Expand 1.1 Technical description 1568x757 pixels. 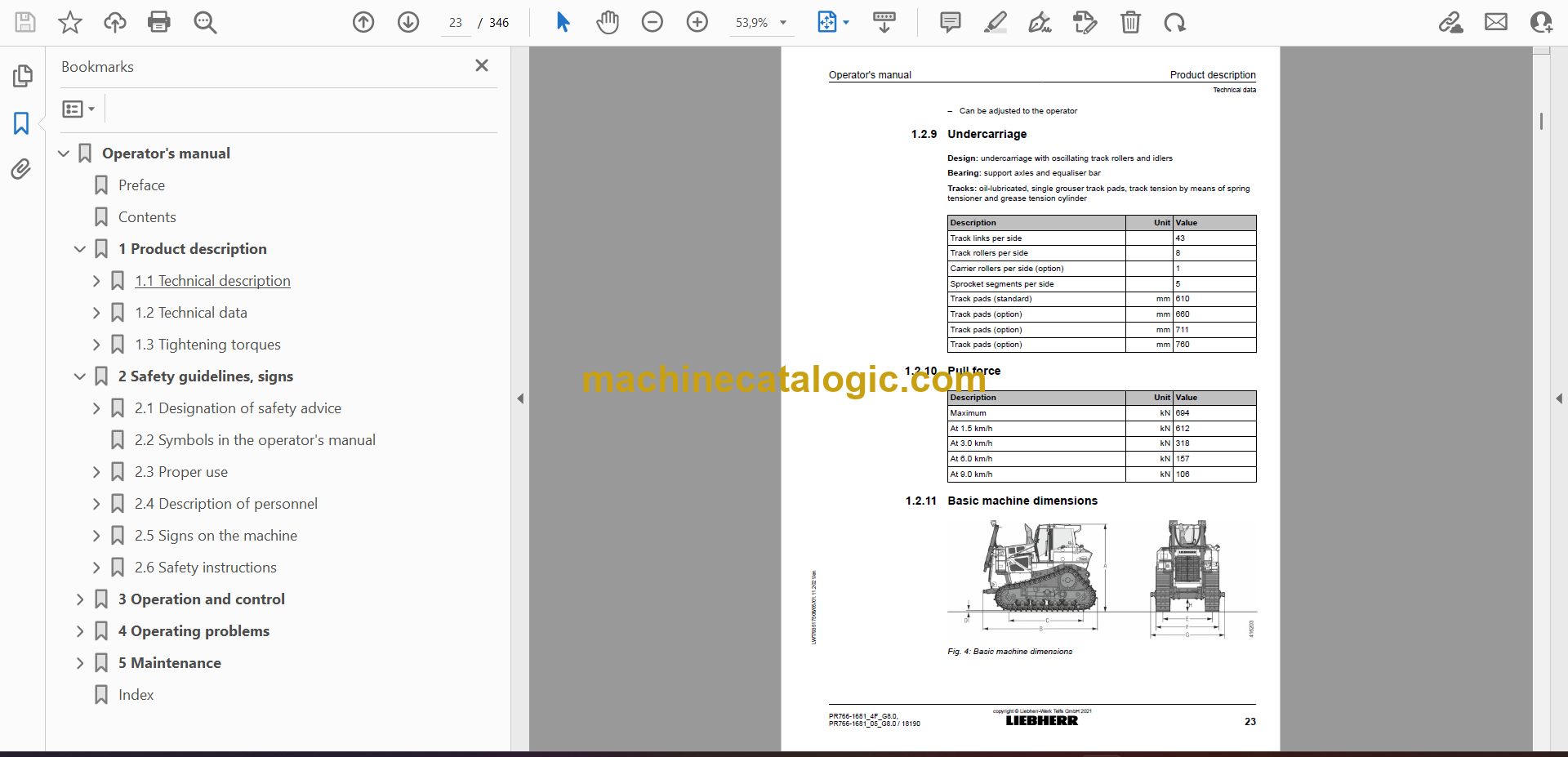[96, 281]
